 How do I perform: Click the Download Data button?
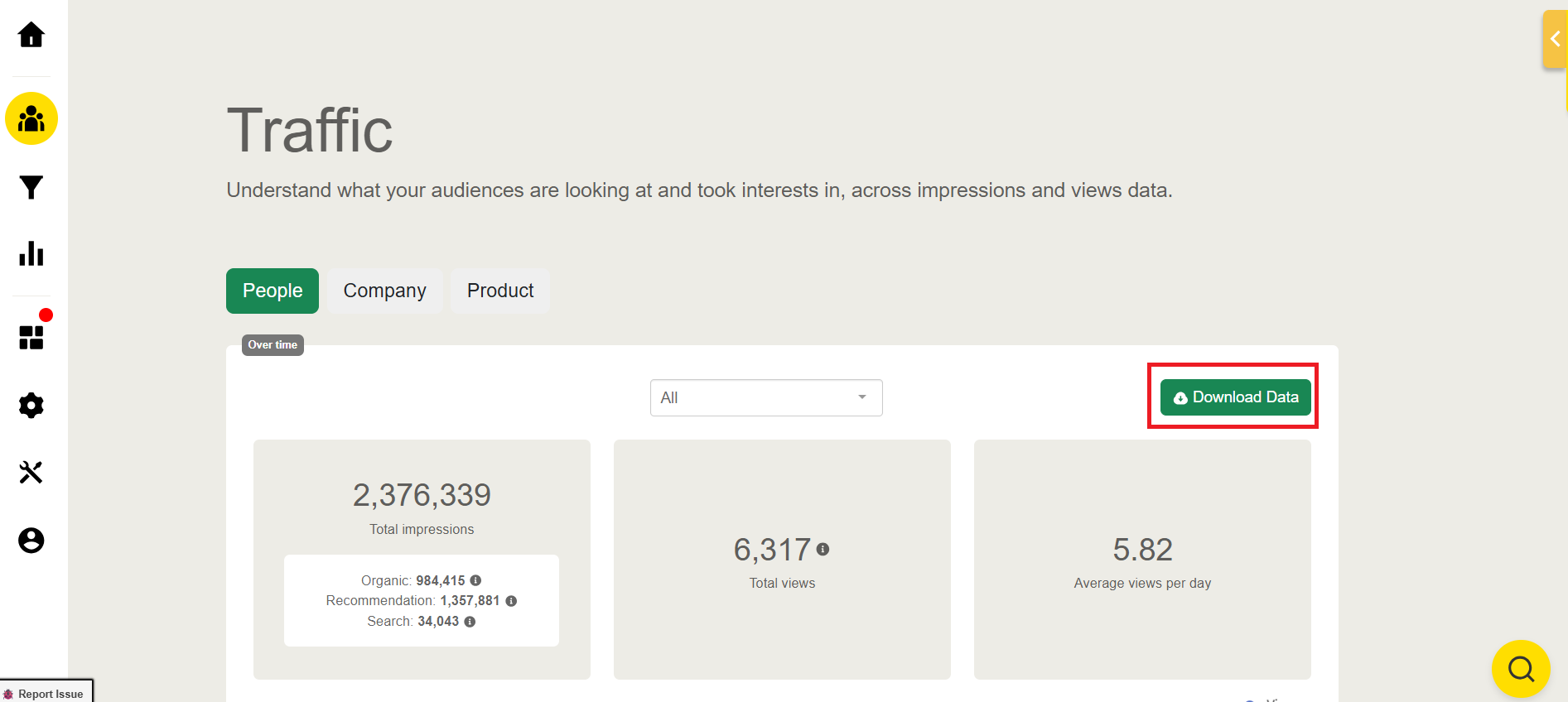[x=1235, y=397]
